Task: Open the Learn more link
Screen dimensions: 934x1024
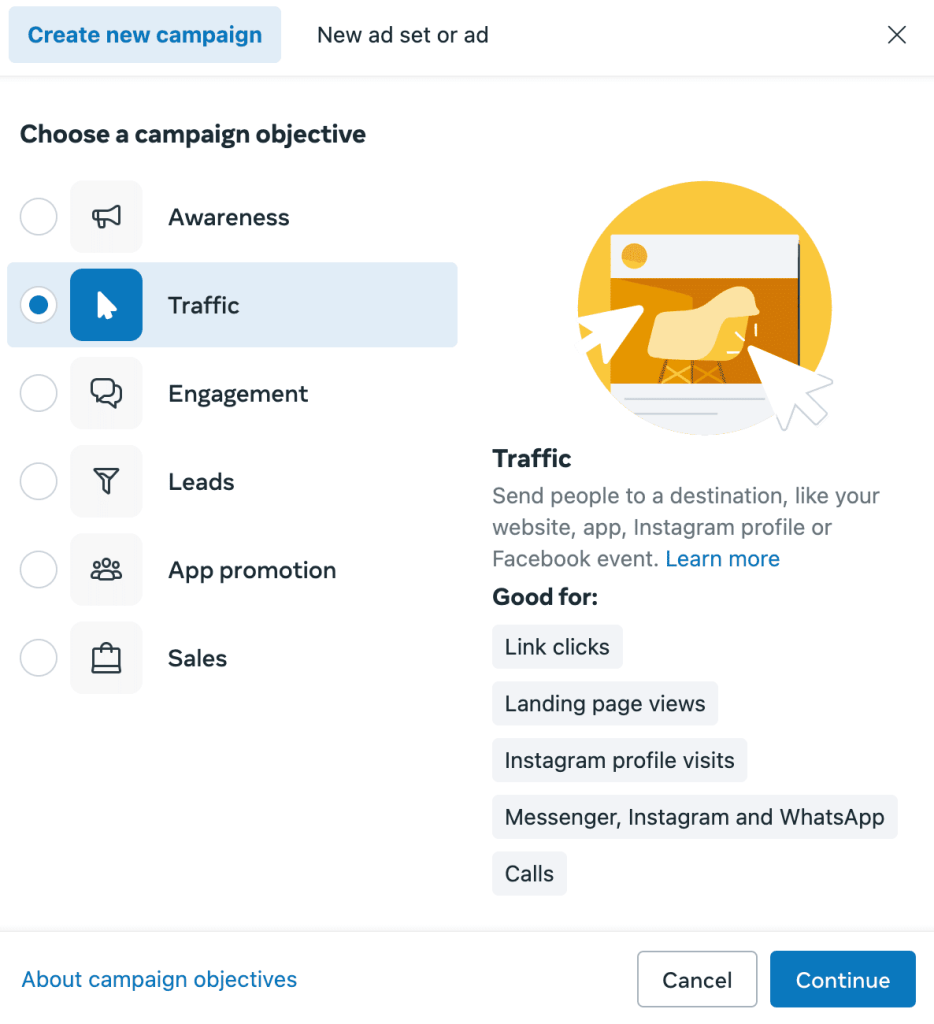Action: tap(722, 558)
